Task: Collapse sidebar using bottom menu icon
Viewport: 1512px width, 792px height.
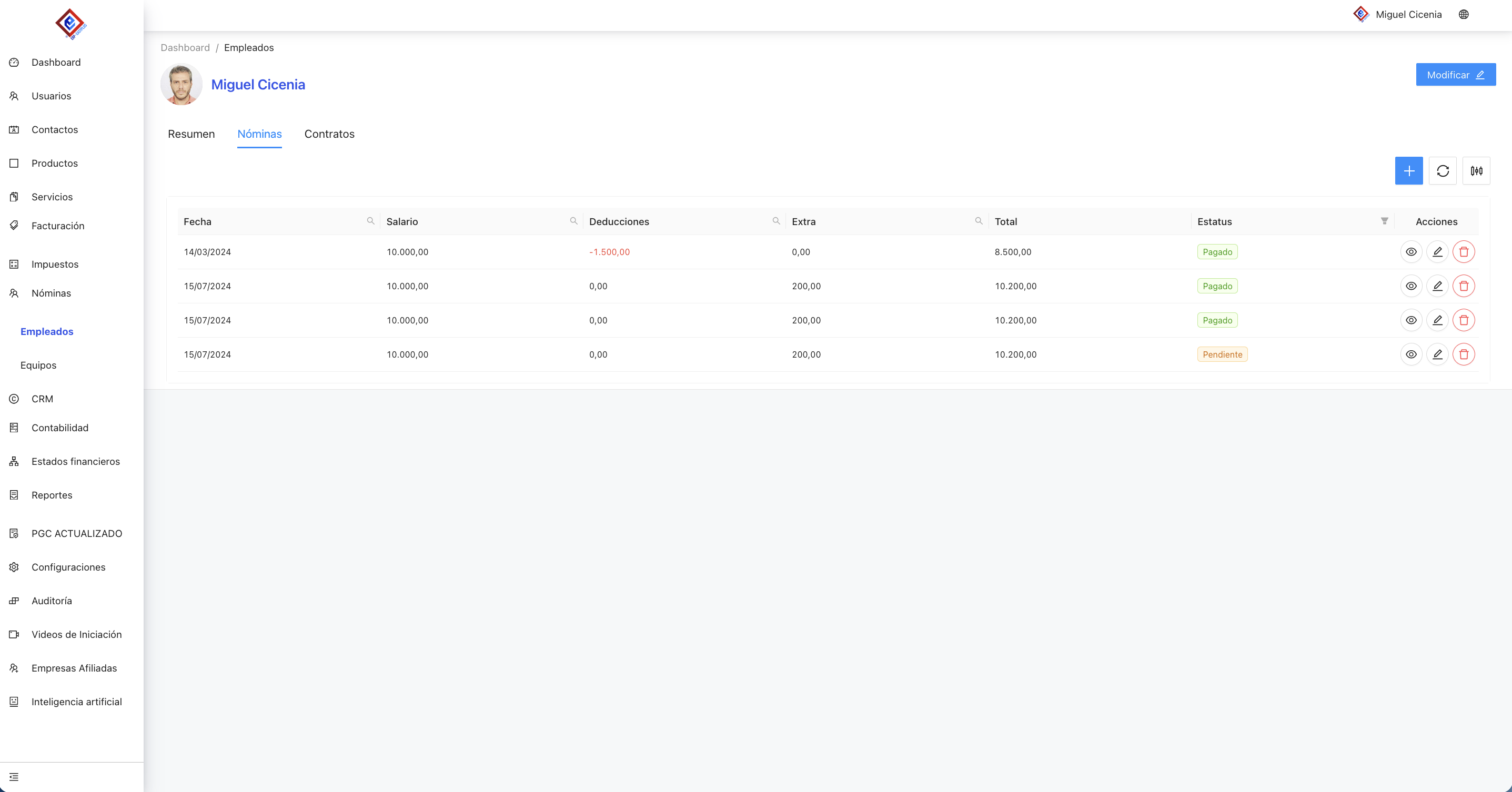Action: pos(14,777)
